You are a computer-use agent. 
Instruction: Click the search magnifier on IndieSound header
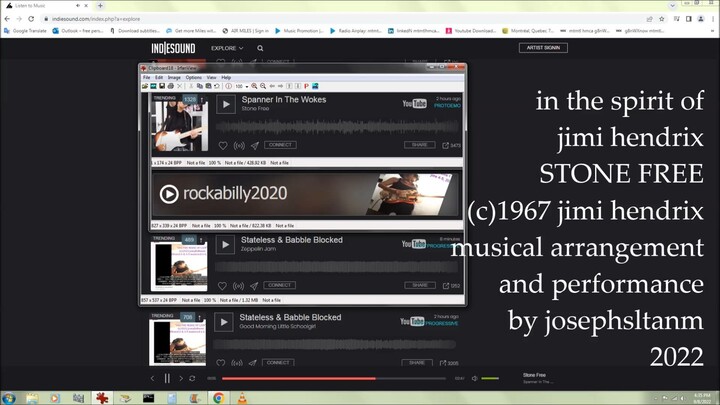coord(260,48)
